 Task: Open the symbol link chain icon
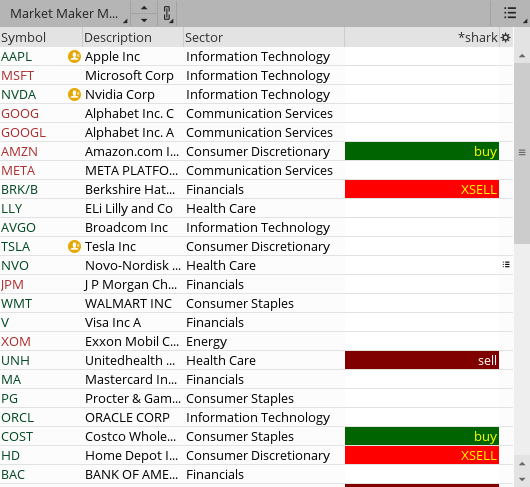point(167,14)
